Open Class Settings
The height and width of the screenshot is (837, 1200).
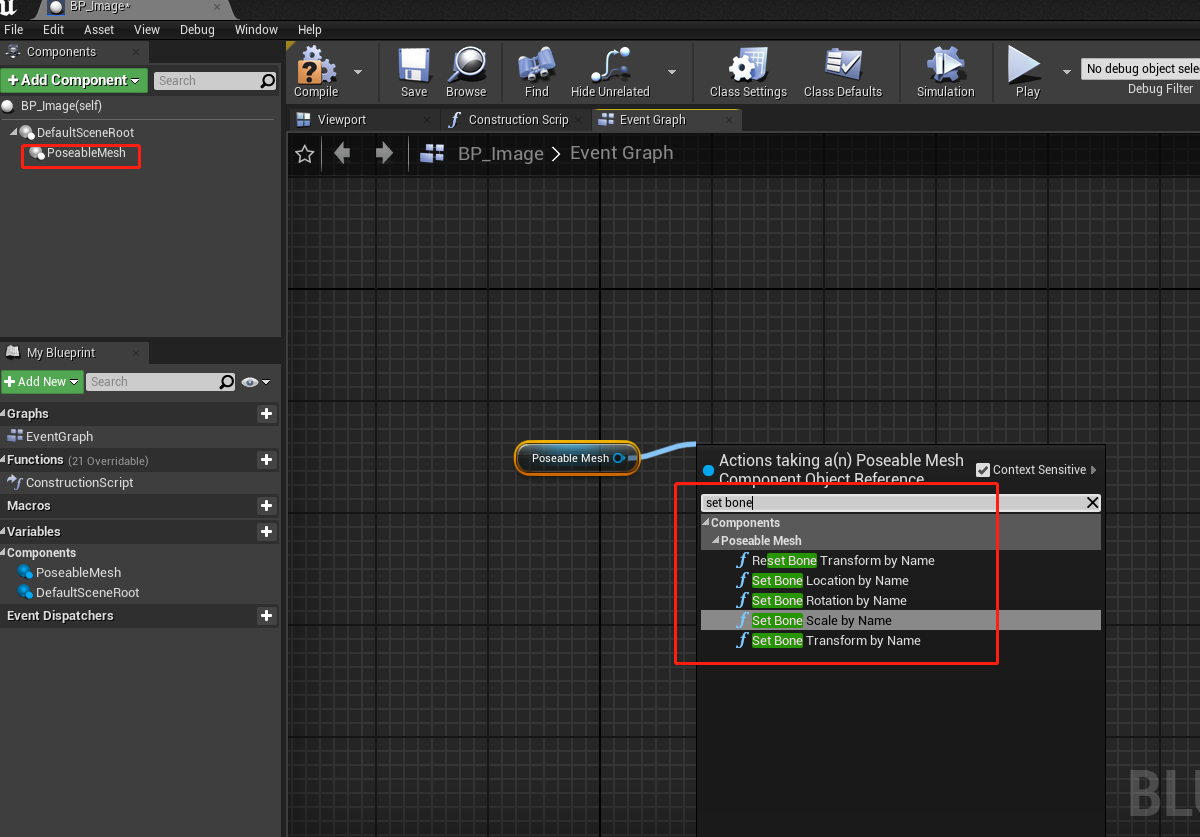click(747, 71)
